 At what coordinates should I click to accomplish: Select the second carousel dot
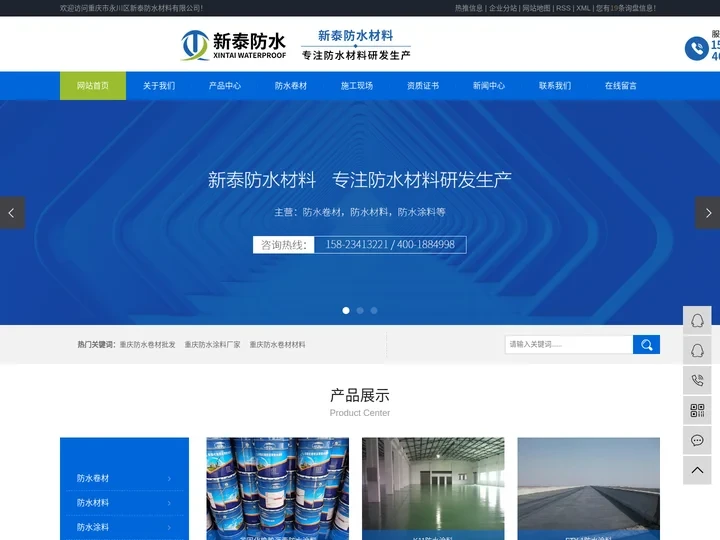coord(360,310)
